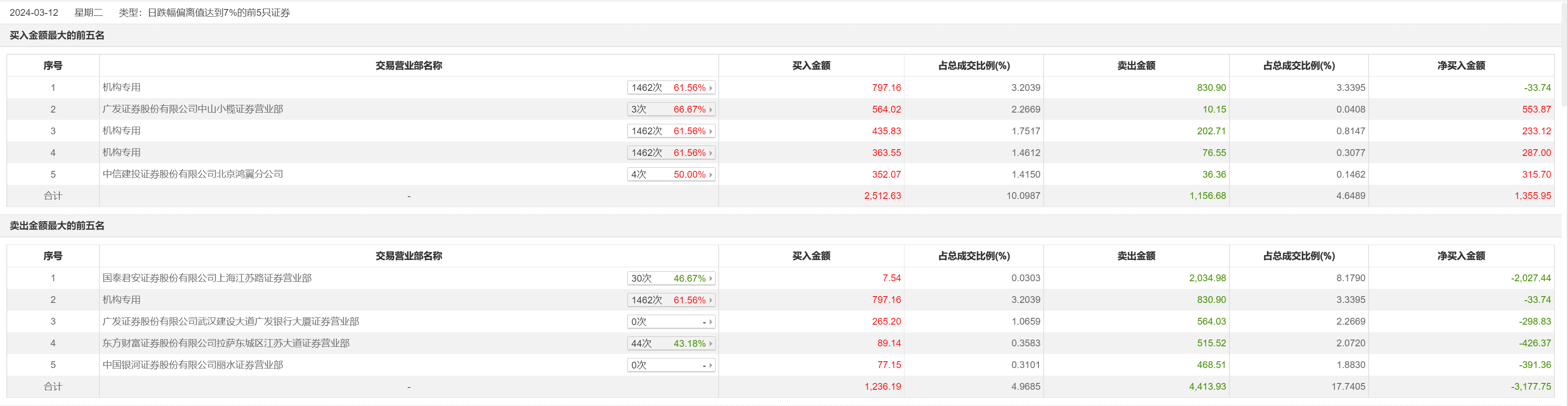
Task: Click 1462次 badge in buy table row 1
Action: click(x=646, y=88)
